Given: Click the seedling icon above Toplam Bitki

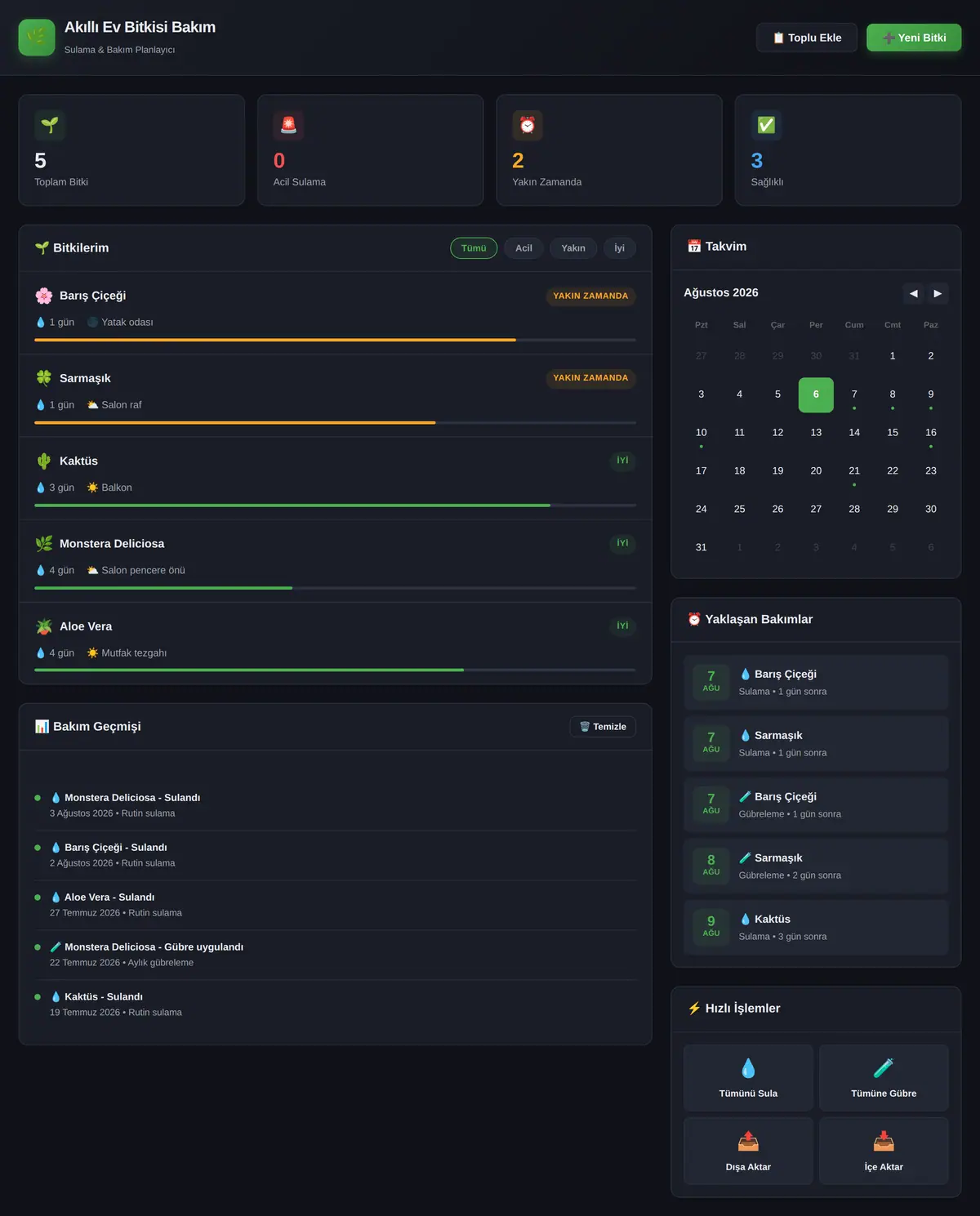Looking at the screenshot, I should pos(50,125).
